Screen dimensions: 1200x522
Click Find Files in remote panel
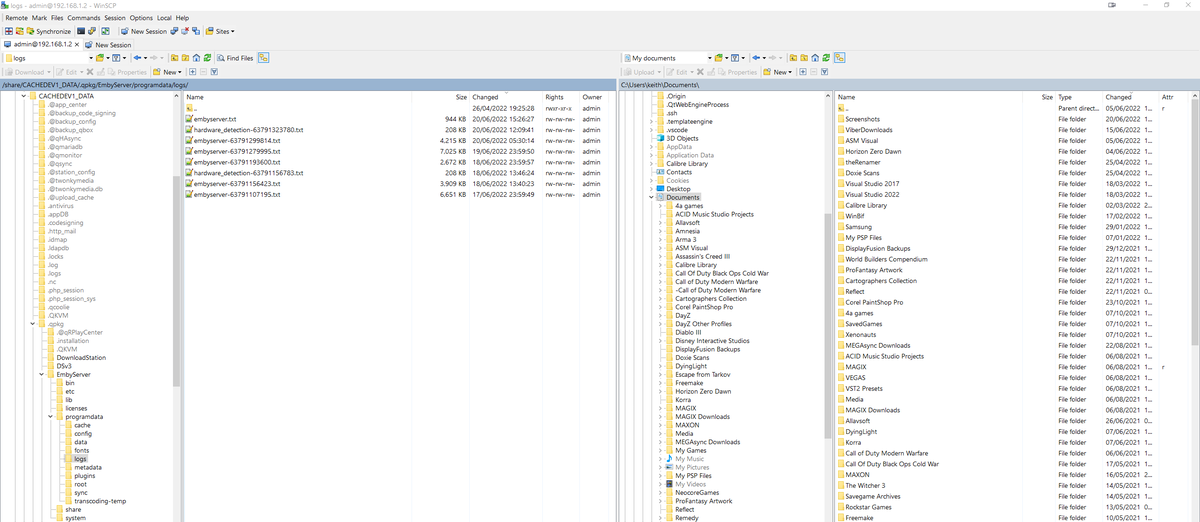pos(235,58)
